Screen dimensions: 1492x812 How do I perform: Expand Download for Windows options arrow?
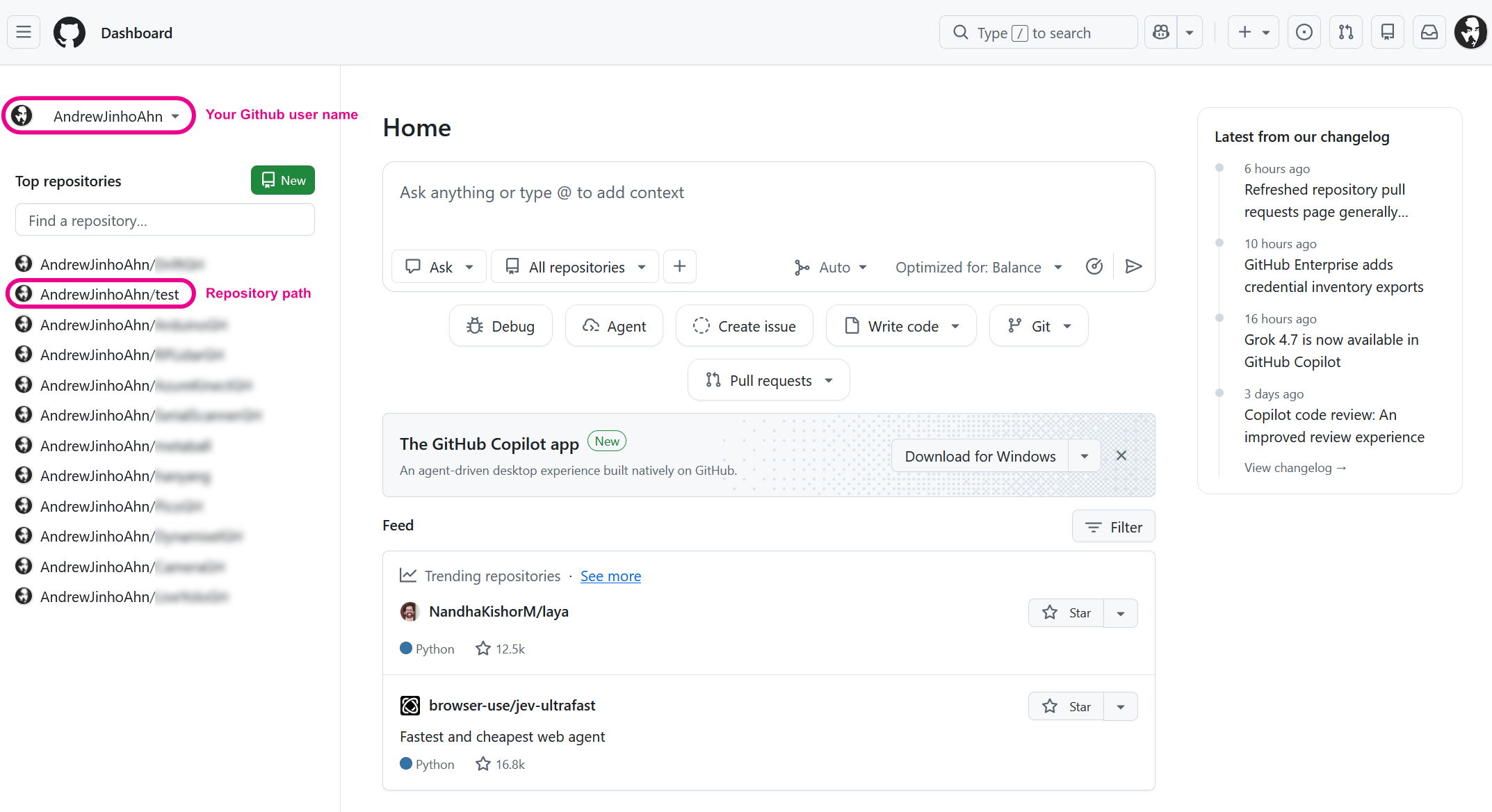point(1085,456)
